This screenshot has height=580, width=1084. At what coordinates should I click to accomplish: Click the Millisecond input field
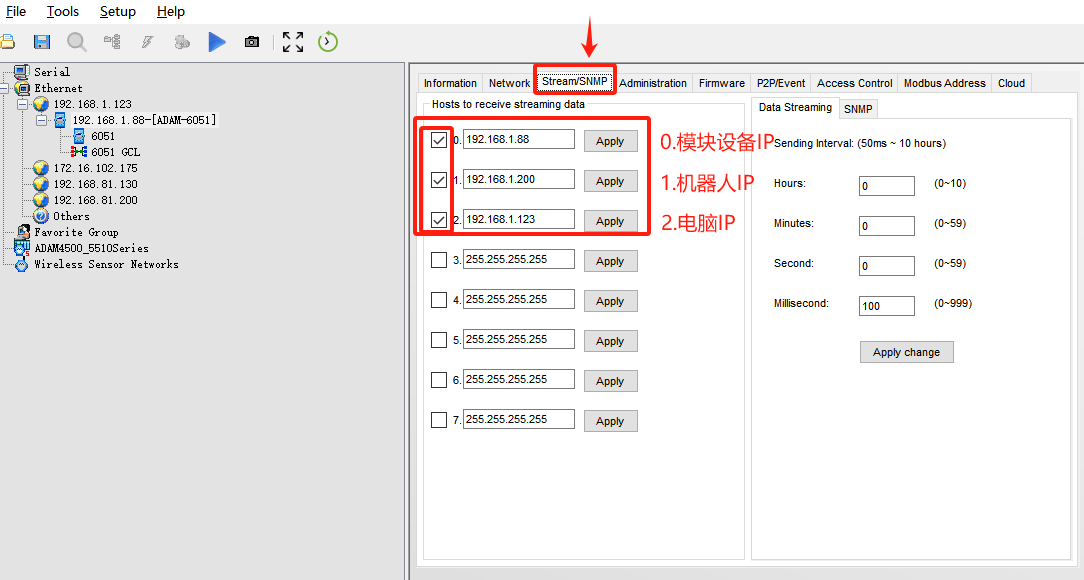pyautogui.click(x=886, y=305)
